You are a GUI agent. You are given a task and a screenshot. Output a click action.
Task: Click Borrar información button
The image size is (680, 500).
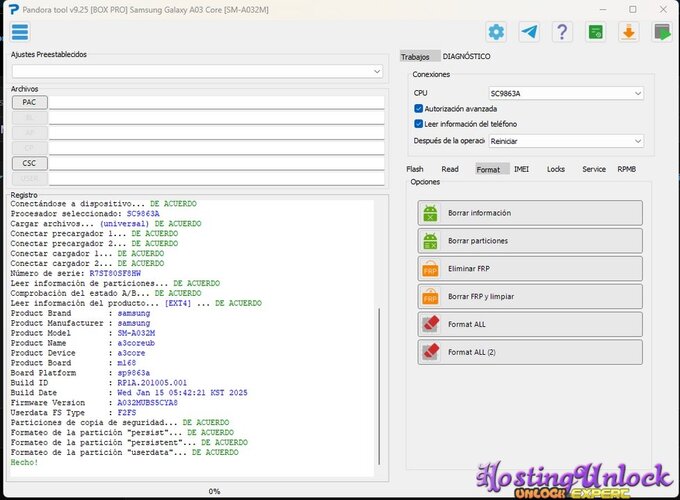(x=530, y=213)
